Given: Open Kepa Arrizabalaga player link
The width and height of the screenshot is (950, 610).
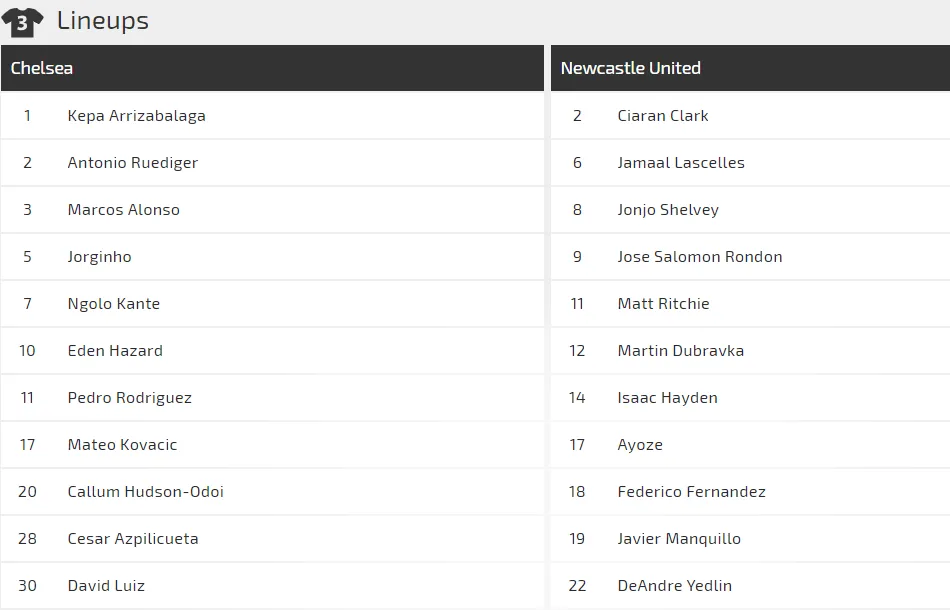Looking at the screenshot, I should tap(136, 116).
